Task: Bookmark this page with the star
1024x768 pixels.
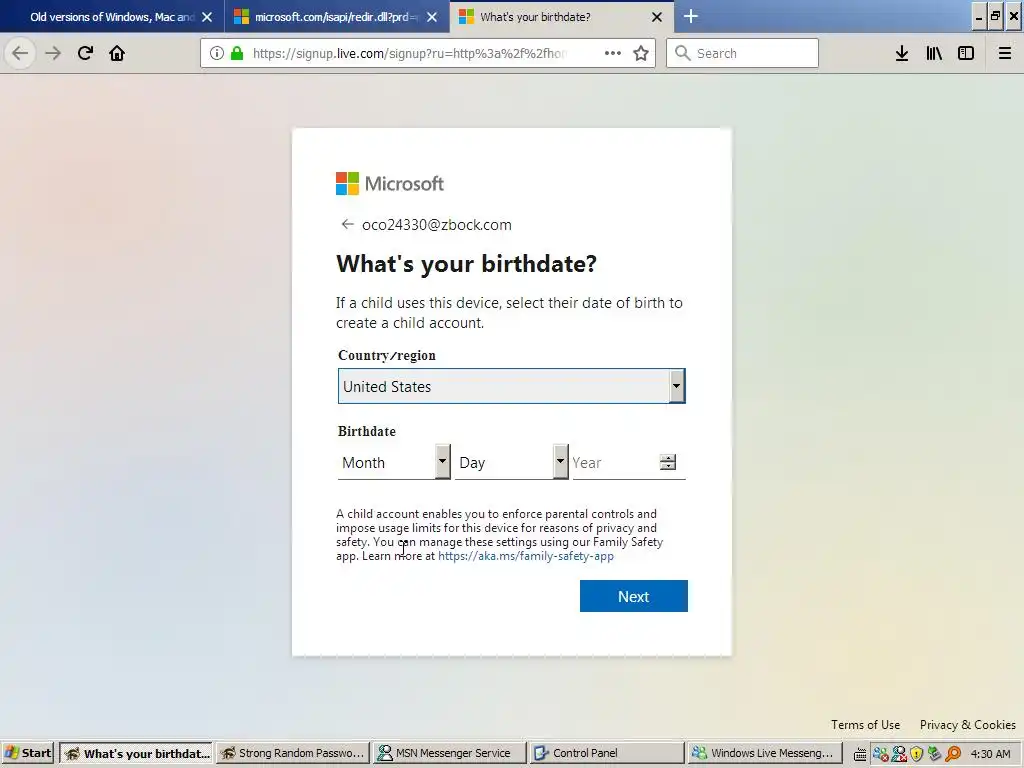Action: [x=641, y=53]
